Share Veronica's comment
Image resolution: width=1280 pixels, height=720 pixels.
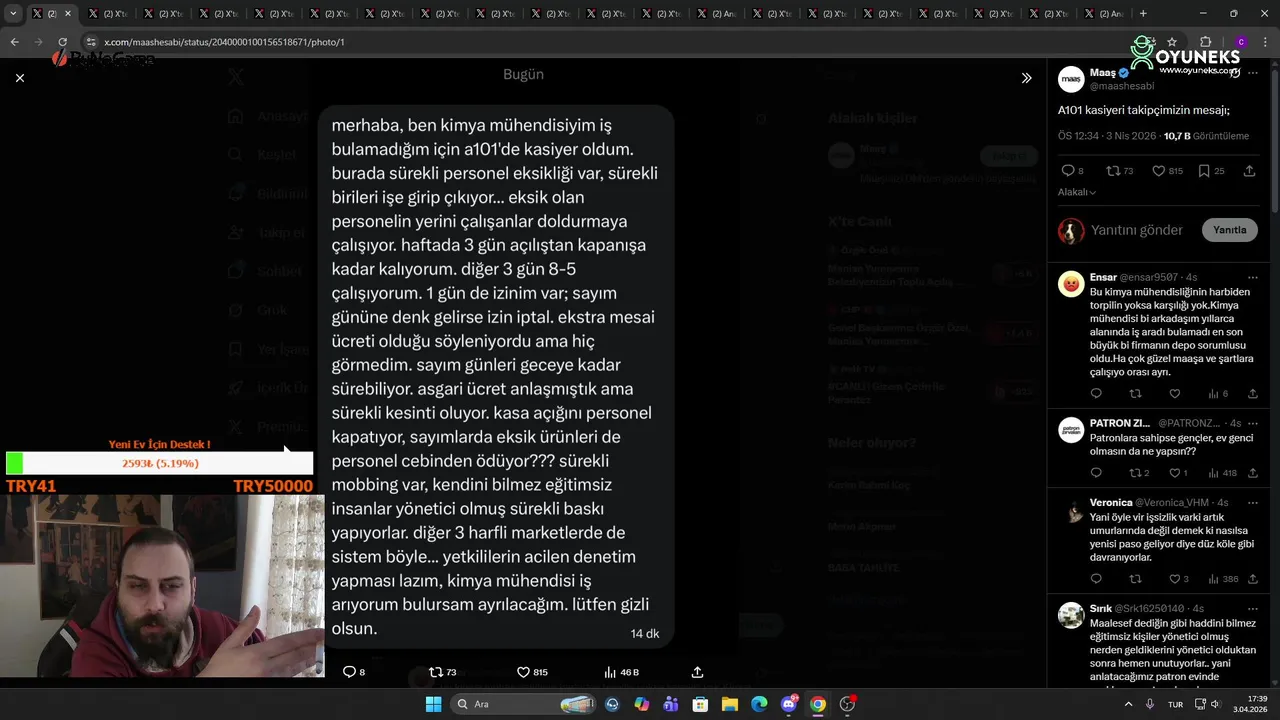point(1253,579)
